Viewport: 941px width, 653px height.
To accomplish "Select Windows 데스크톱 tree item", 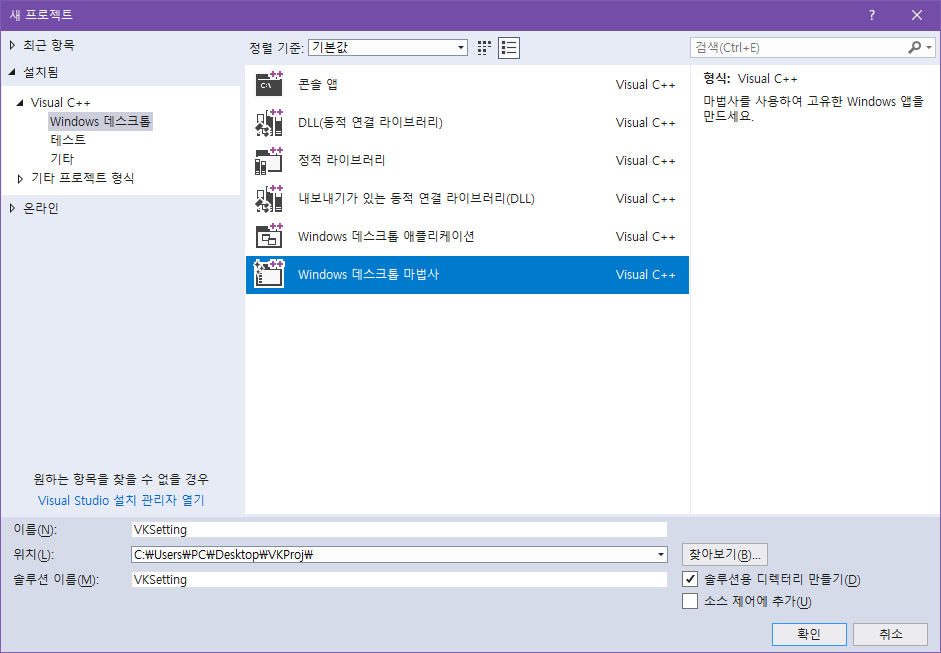I will pos(100,121).
